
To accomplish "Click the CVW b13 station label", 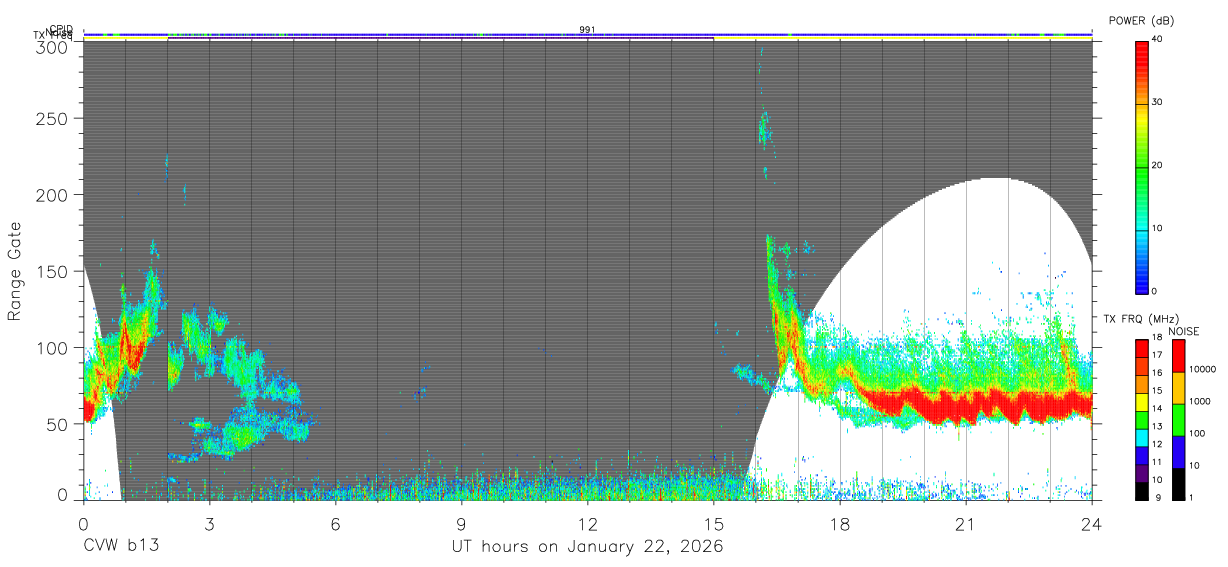I will click(121, 546).
